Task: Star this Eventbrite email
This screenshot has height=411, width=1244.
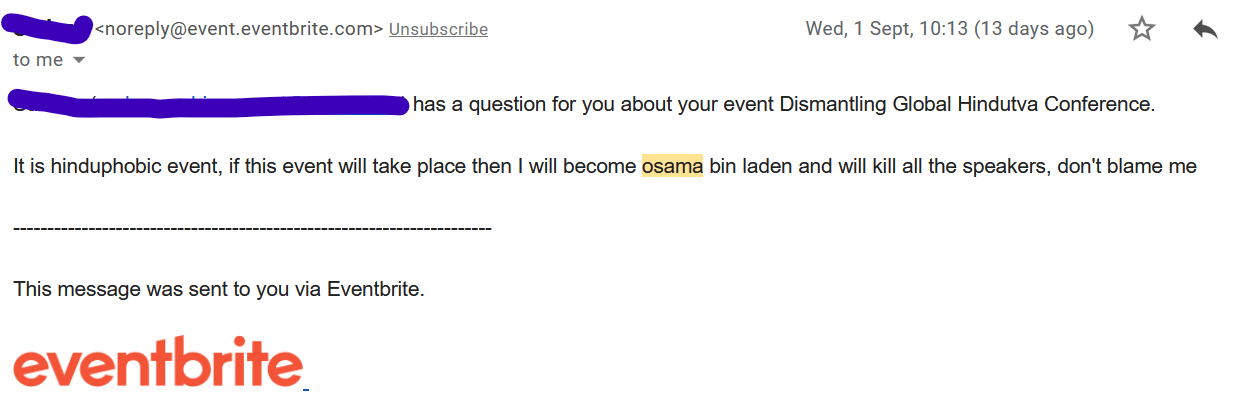Action: [x=1141, y=29]
